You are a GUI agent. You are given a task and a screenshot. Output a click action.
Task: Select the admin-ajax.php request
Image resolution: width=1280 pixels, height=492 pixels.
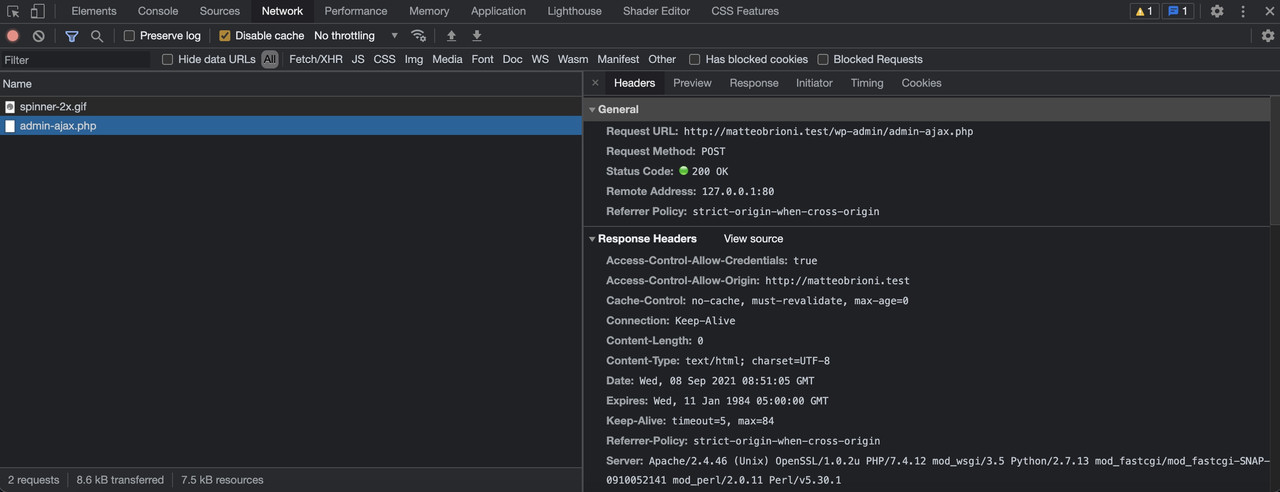291,126
